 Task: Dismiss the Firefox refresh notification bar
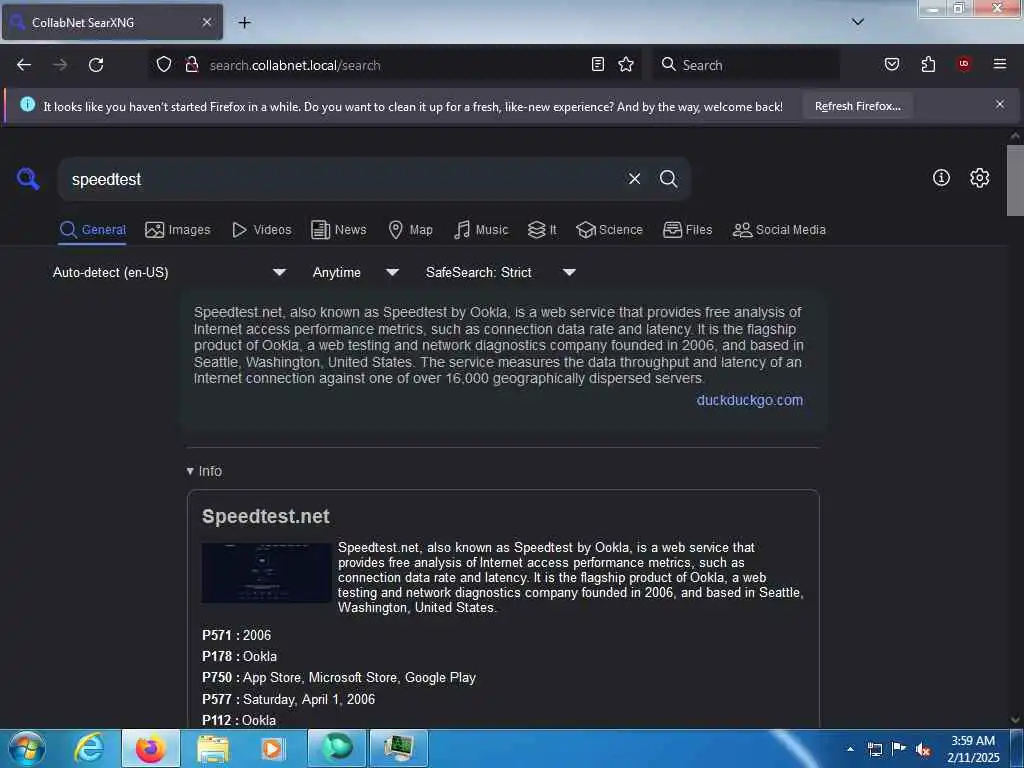tap(999, 104)
